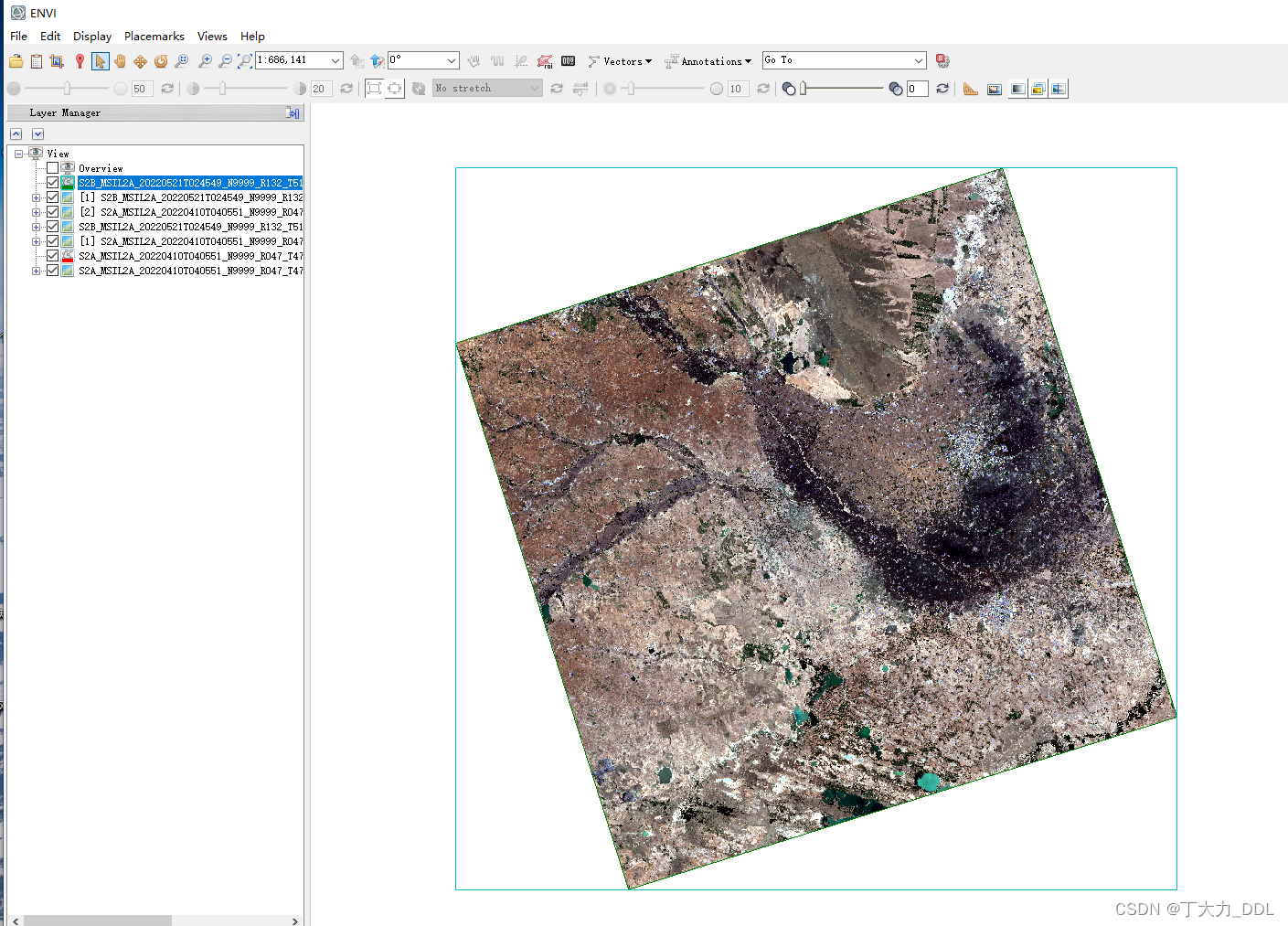Image resolution: width=1288 pixels, height=926 pixels.
Task: Expand the [1] S2B_MSIL2A layer node
Action: (x=36, y=197)
